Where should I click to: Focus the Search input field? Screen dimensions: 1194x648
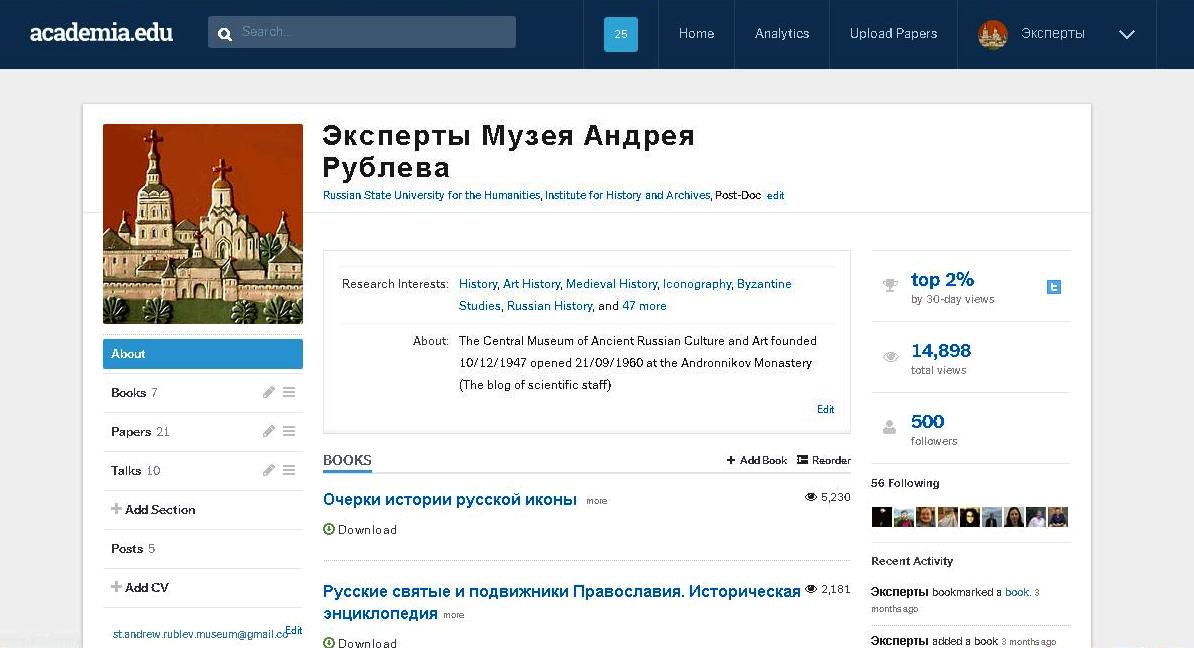click(362, 32)
